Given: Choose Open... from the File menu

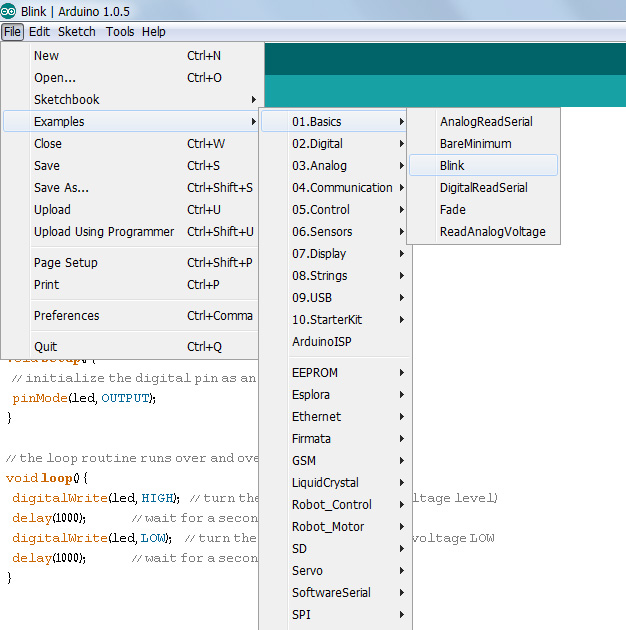Looking at the screenshot, I should pos(131,78).
